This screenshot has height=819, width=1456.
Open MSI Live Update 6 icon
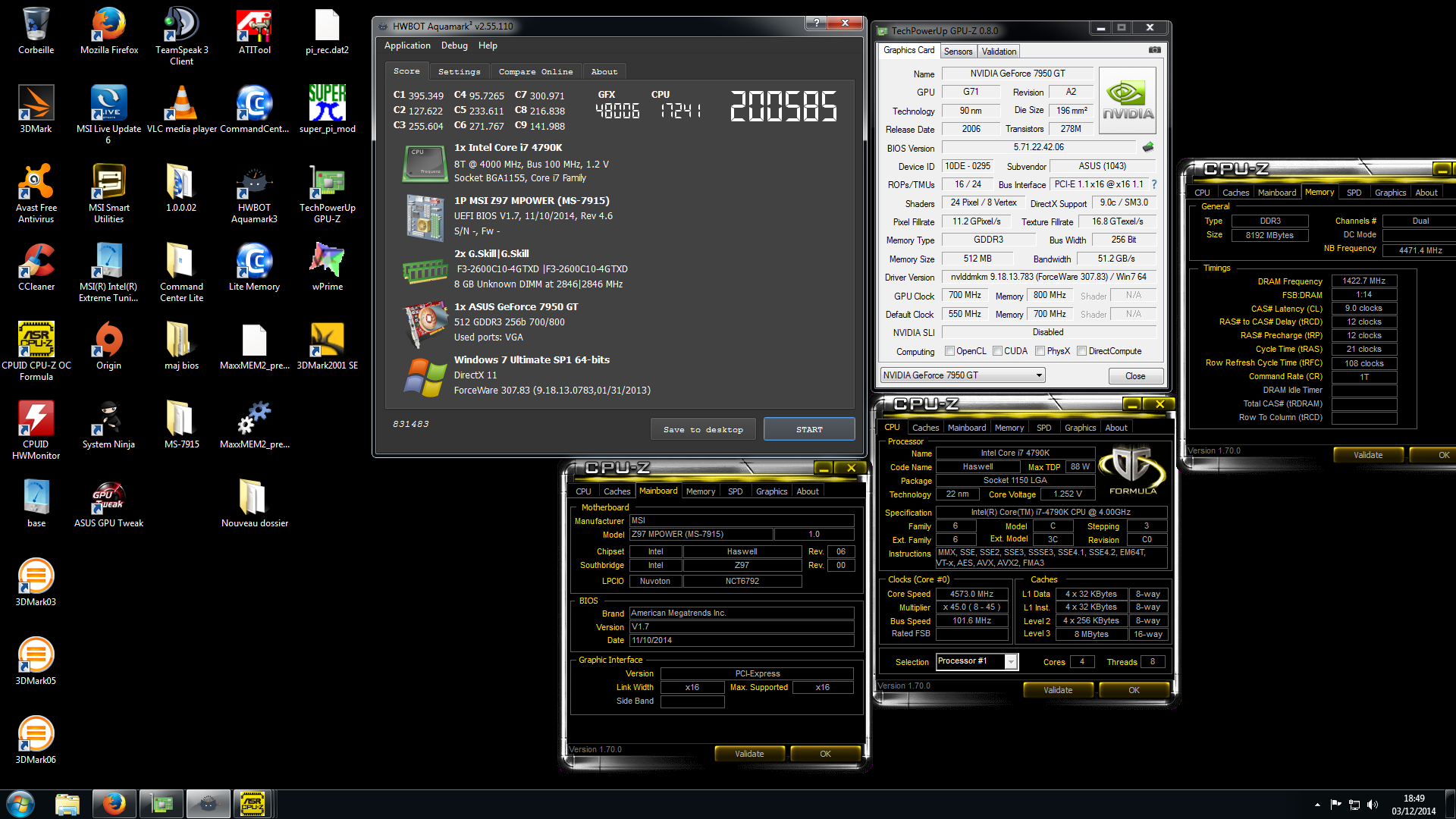tap(109, 114)
